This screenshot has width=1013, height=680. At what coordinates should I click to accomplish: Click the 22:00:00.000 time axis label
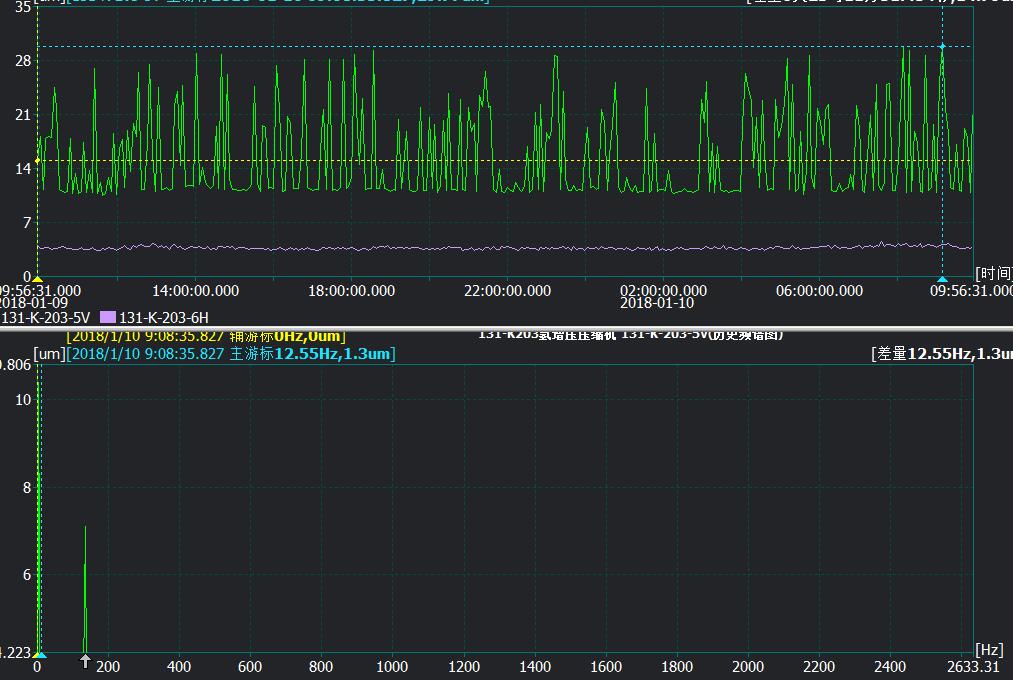[507, 291]
